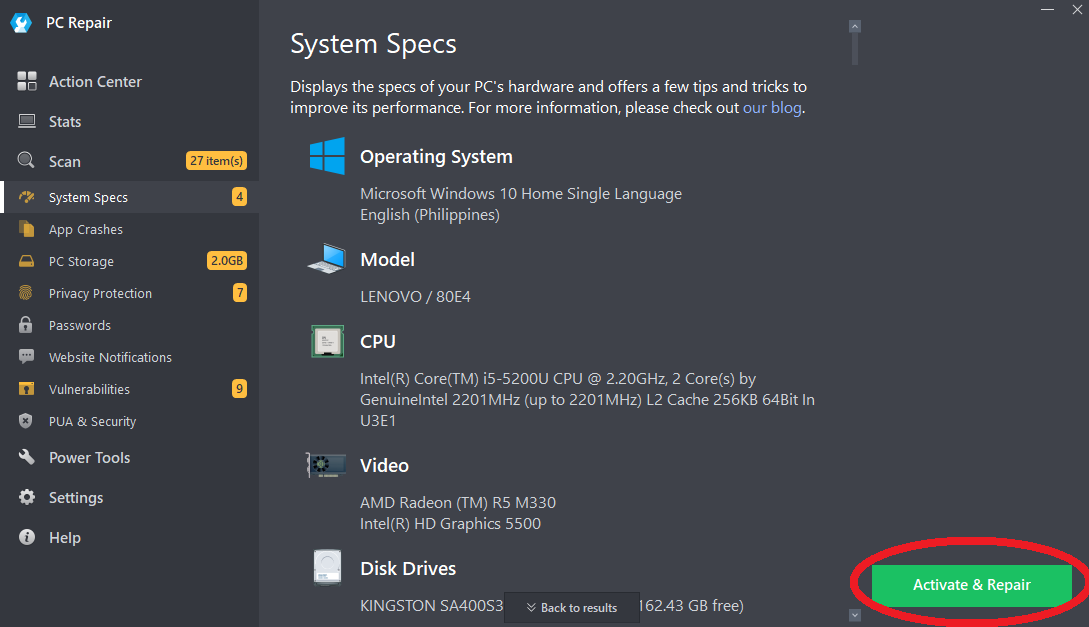Open the Stats section

129,122
